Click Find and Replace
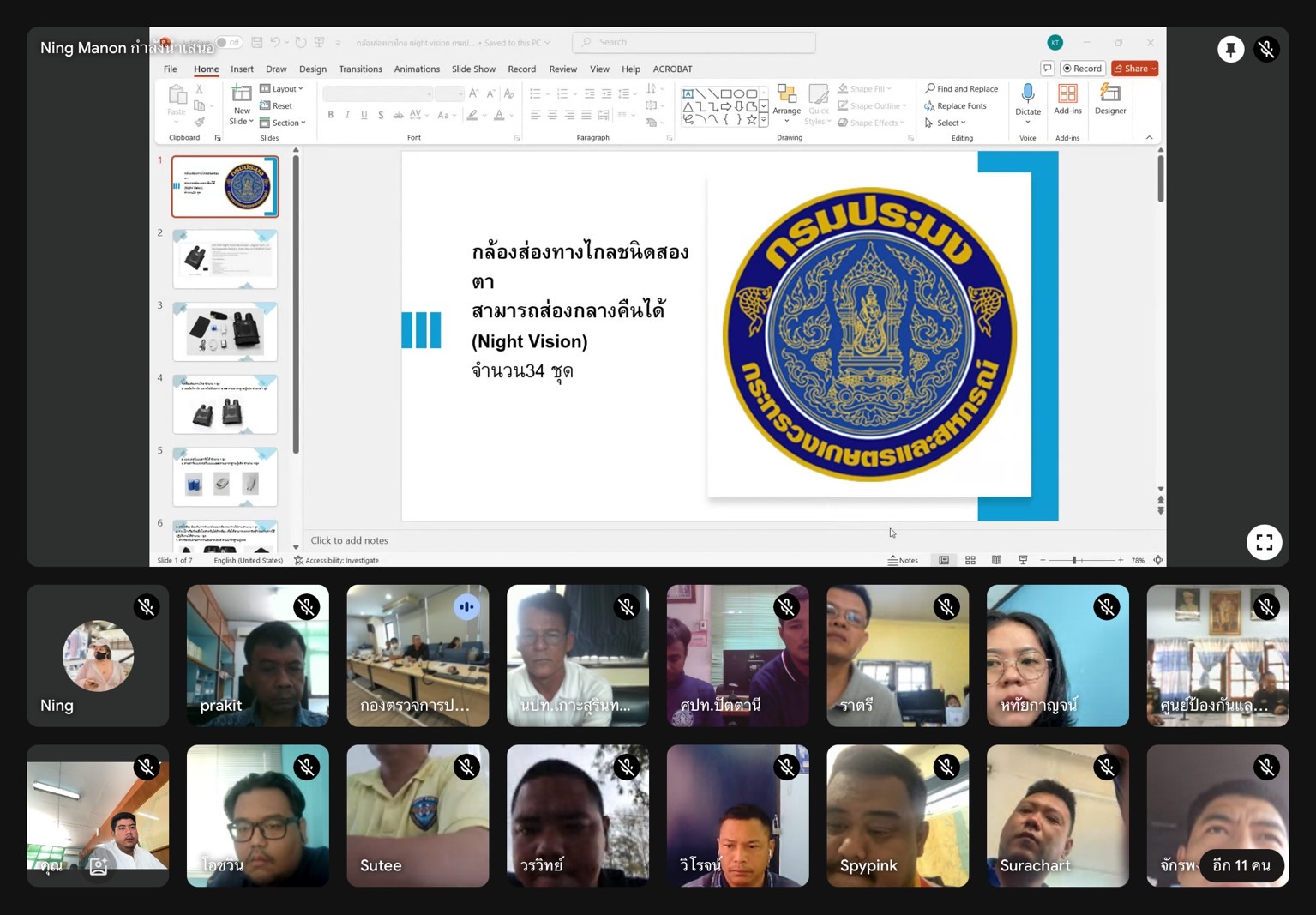The width and height of the screenshot is (1316, 915). point(961,89)
